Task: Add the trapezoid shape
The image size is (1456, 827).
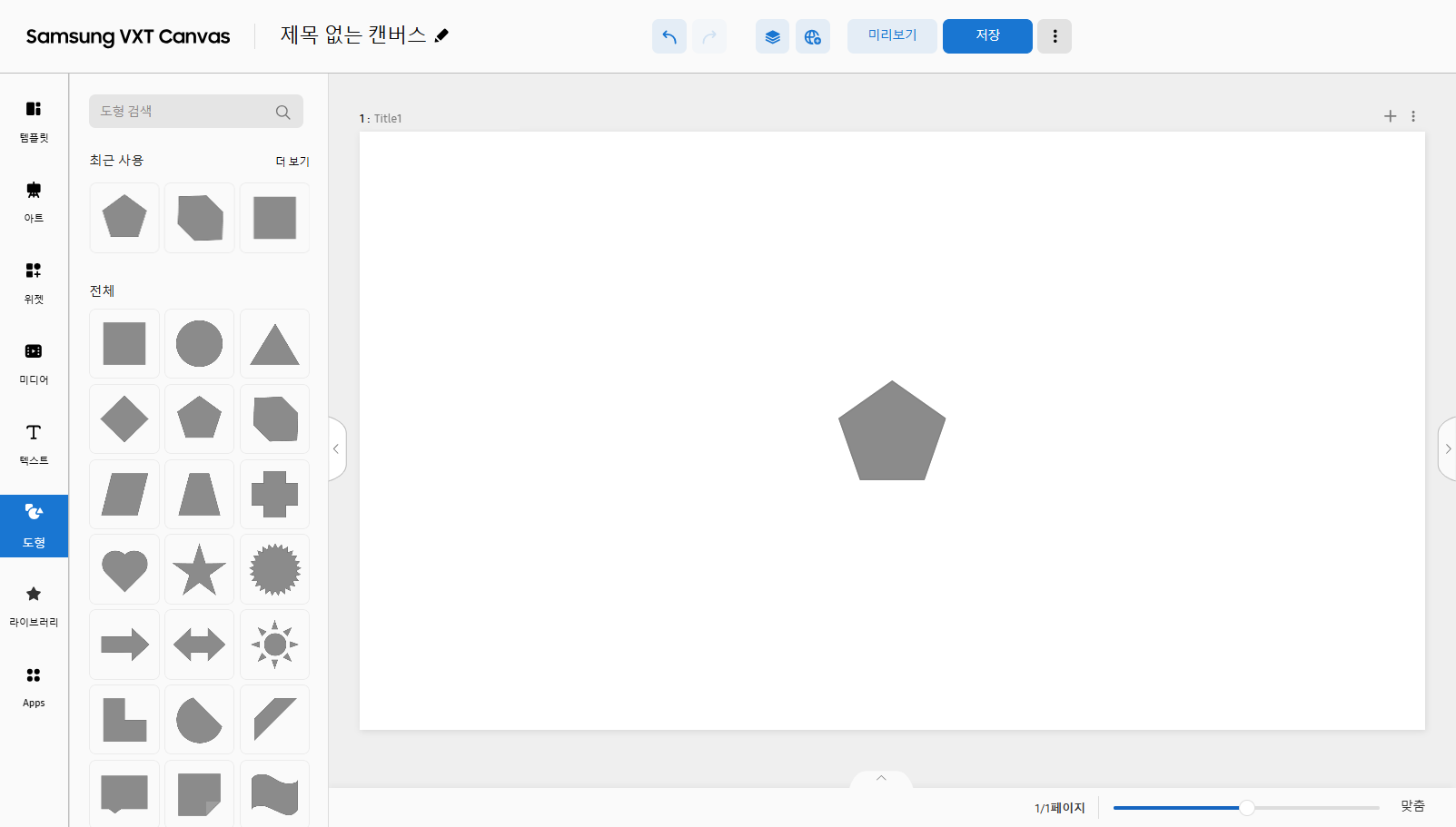Action: pos(200,494)
